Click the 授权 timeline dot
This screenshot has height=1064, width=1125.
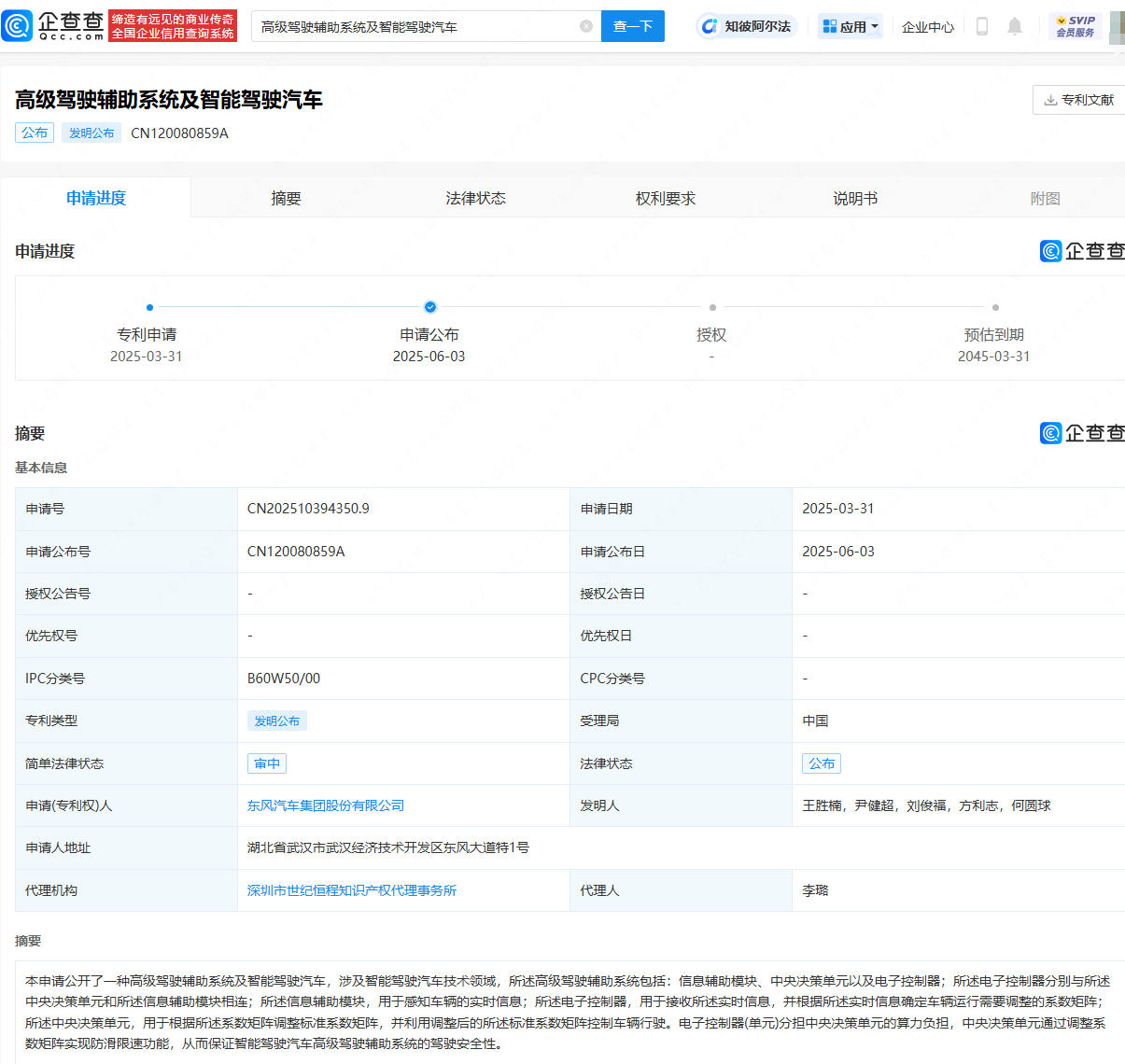click(712, 307)
